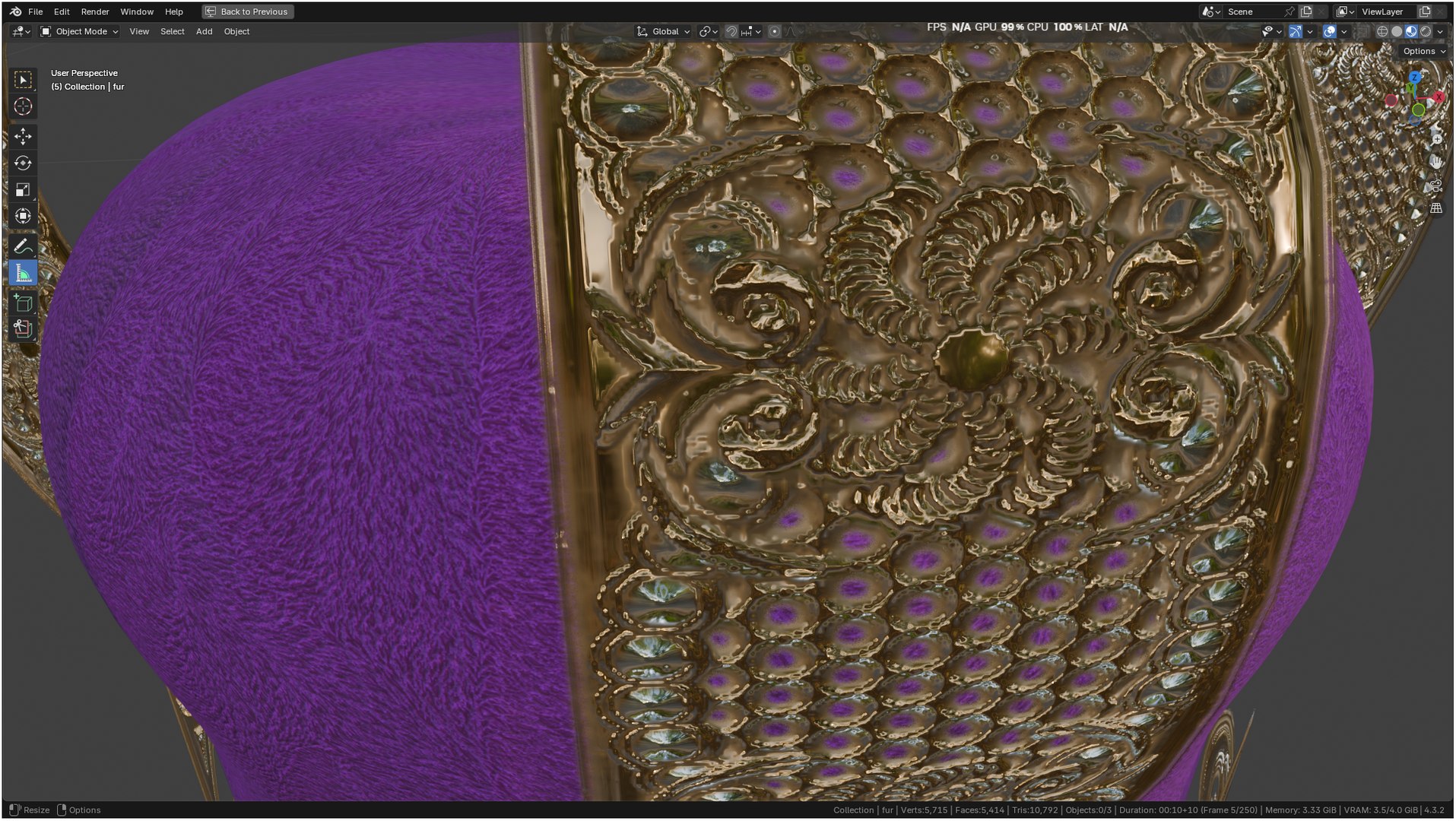Toggle proportional editing

774,31
